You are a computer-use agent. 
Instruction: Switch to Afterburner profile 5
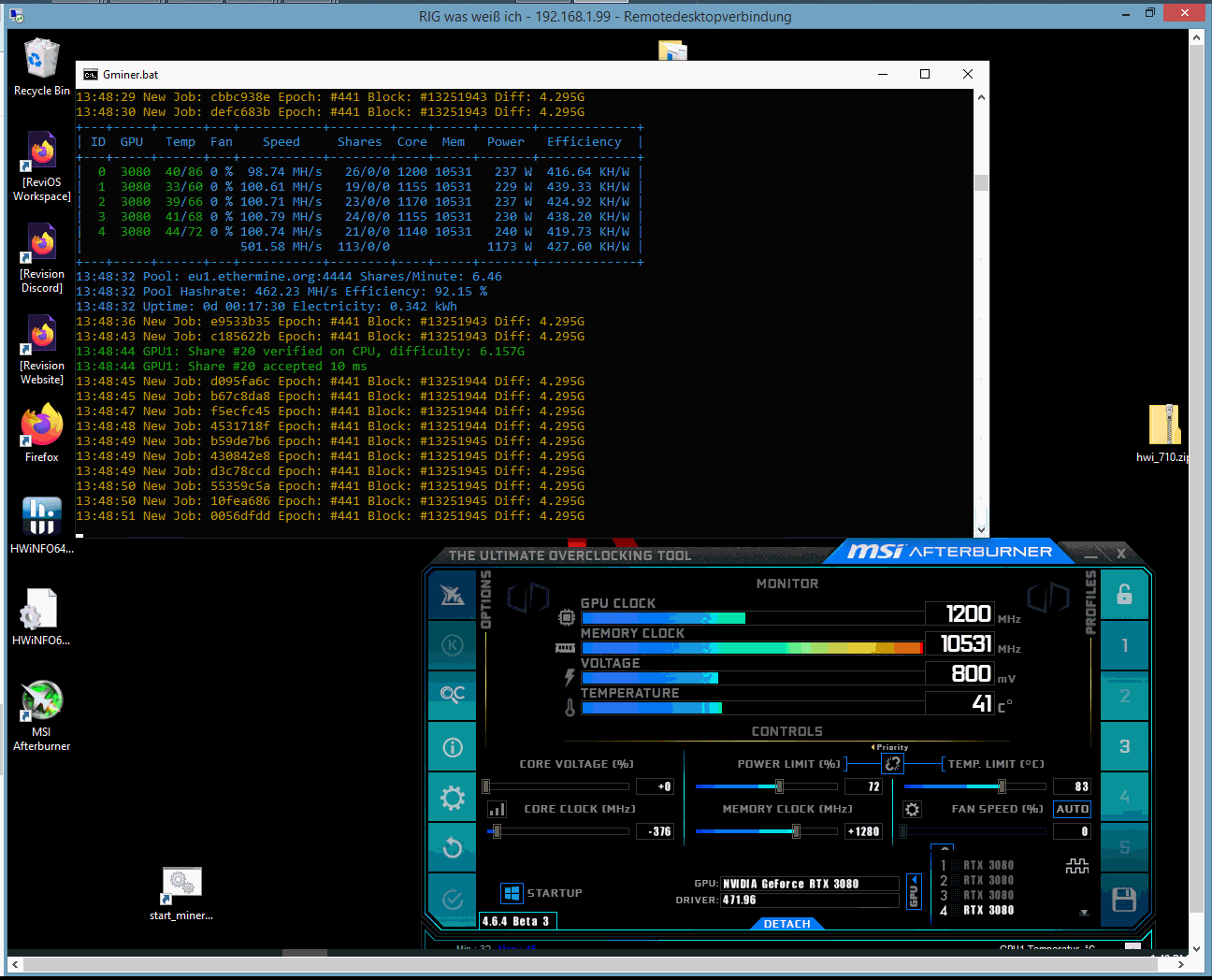tap(1124, 847)
